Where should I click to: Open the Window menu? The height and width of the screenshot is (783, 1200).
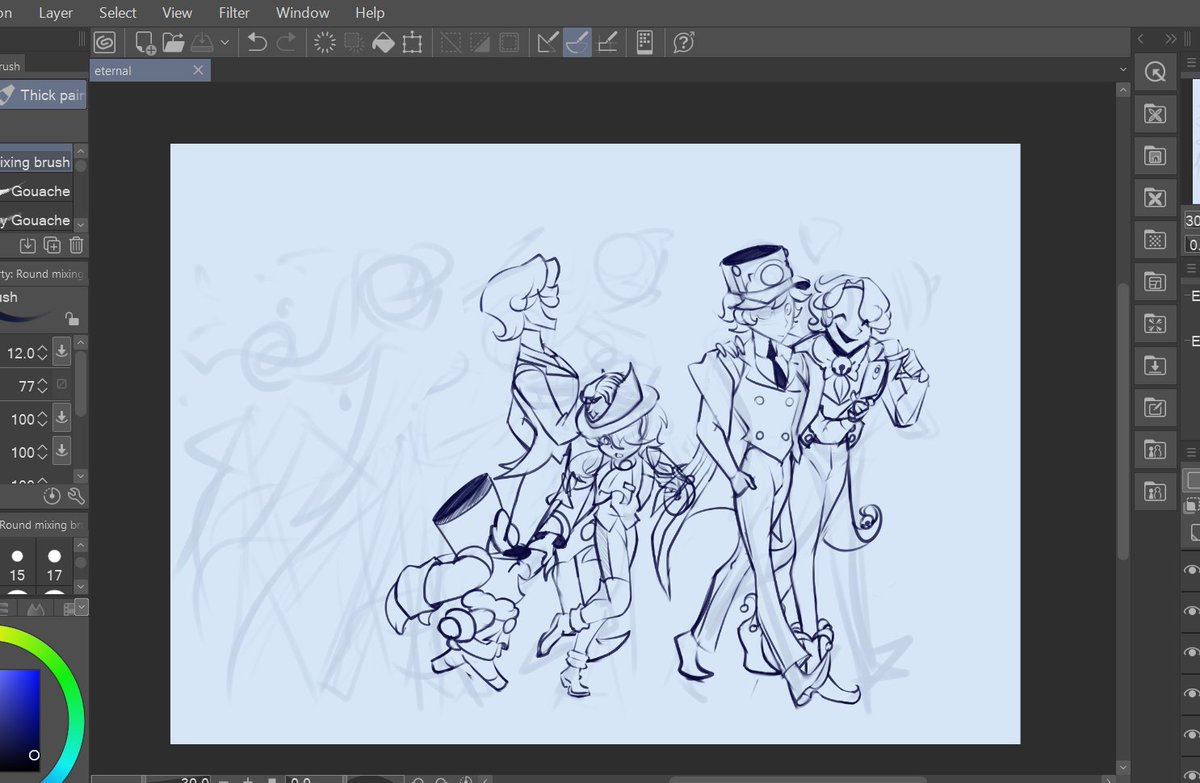point(302,13)
